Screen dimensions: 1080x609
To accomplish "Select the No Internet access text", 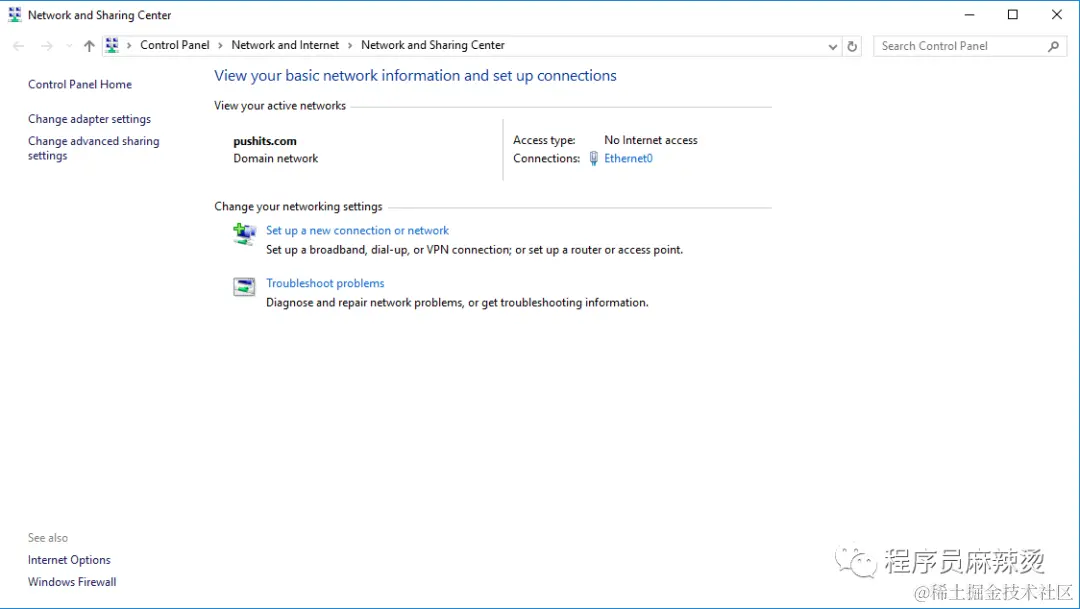I will (651, 140).
